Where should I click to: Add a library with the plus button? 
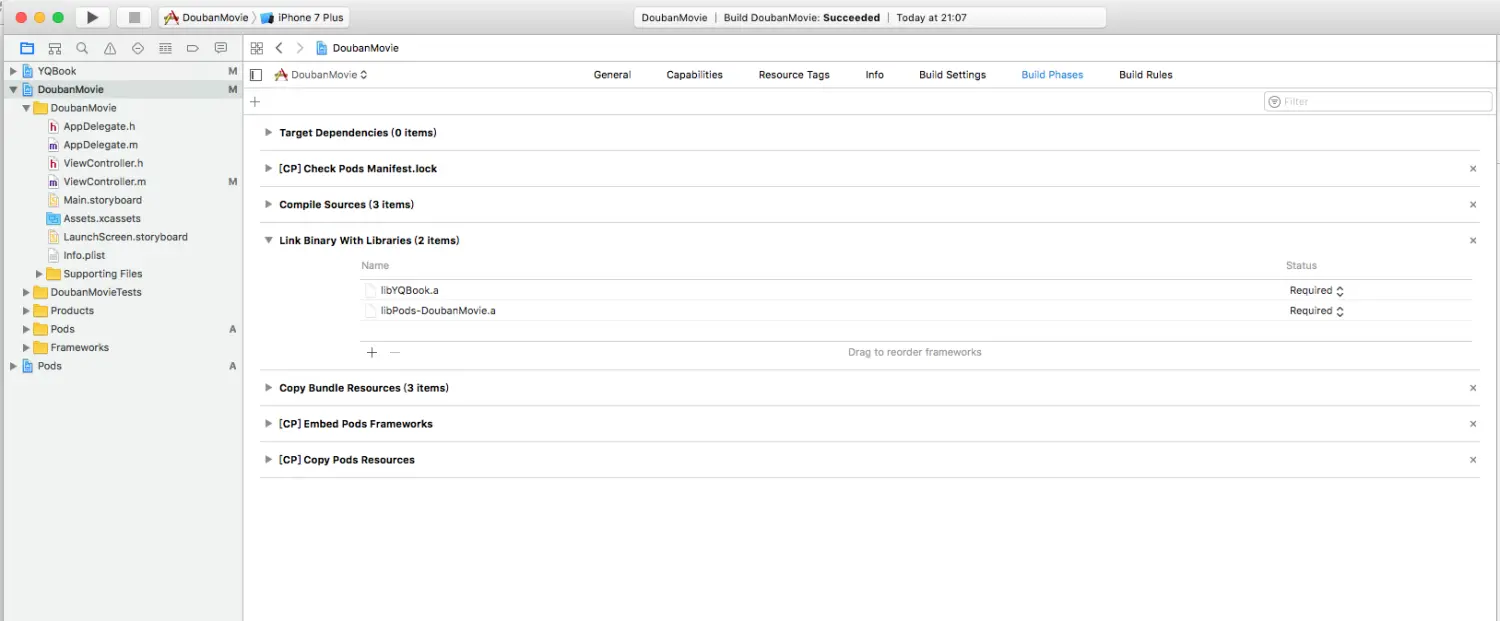372,352
